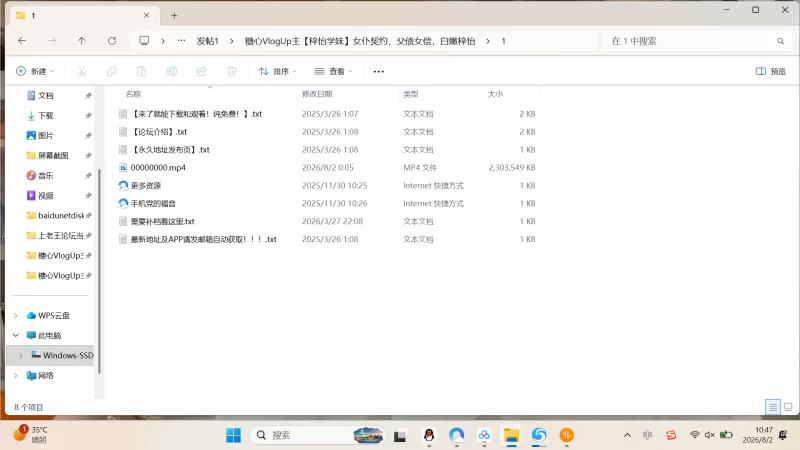The image size is (800, 450).
Task: Expand chevron after 发帖1 in address bar
Action: pos(232,41)
